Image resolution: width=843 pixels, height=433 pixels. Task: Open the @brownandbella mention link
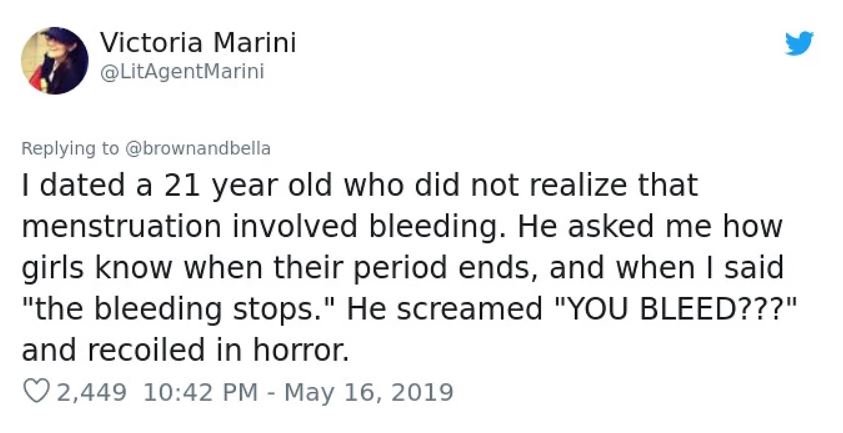197,148
